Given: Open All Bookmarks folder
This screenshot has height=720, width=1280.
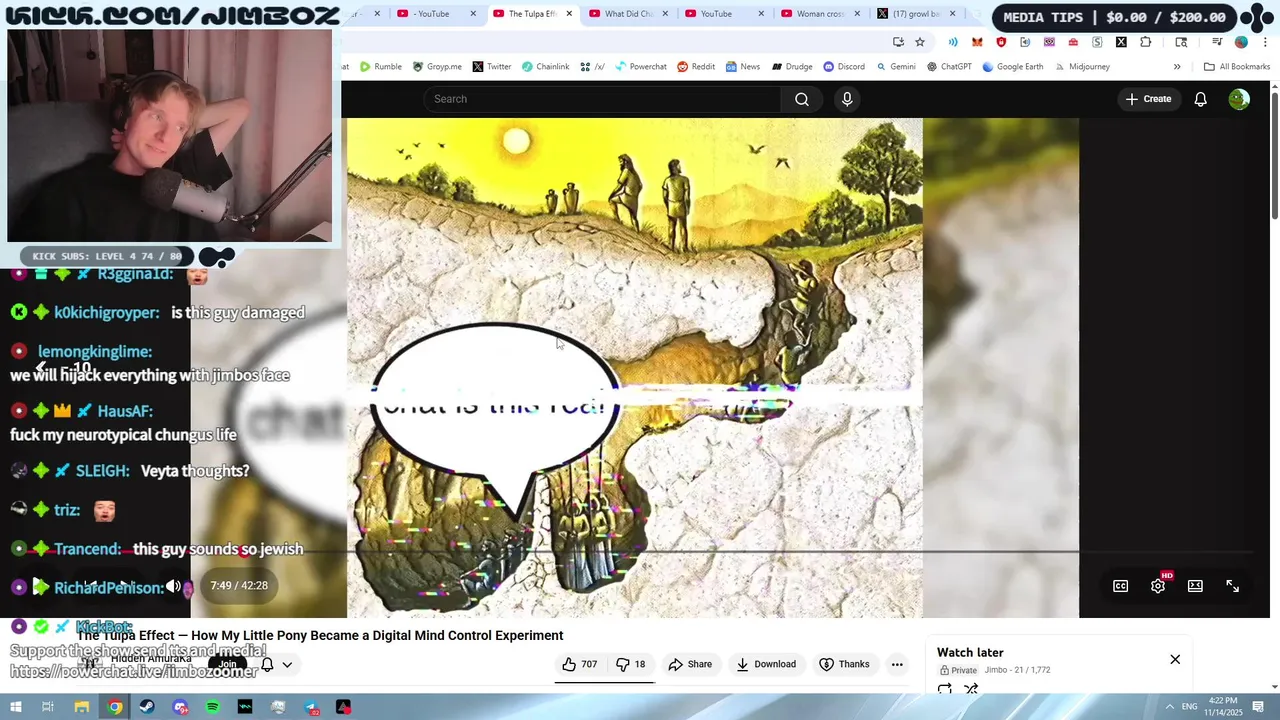Looking at the screenshot, I should (x=1237, y=67).
